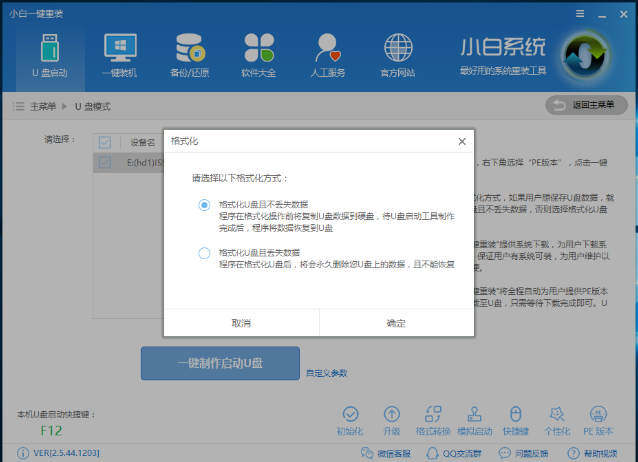
Task: Close the 格式化 dialog with X
Action: pyautogui.click(x=461, y=142)
